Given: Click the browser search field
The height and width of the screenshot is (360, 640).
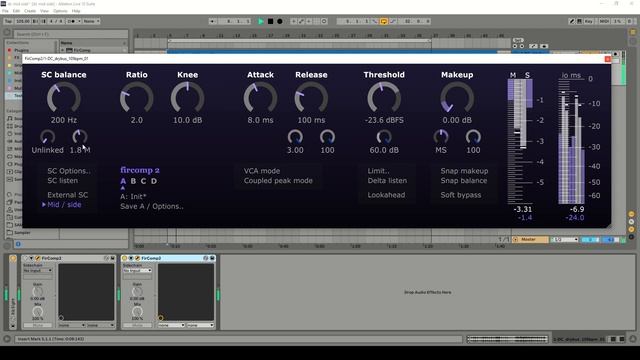Looking at the screenshot, I should click(x=71, y=34).
